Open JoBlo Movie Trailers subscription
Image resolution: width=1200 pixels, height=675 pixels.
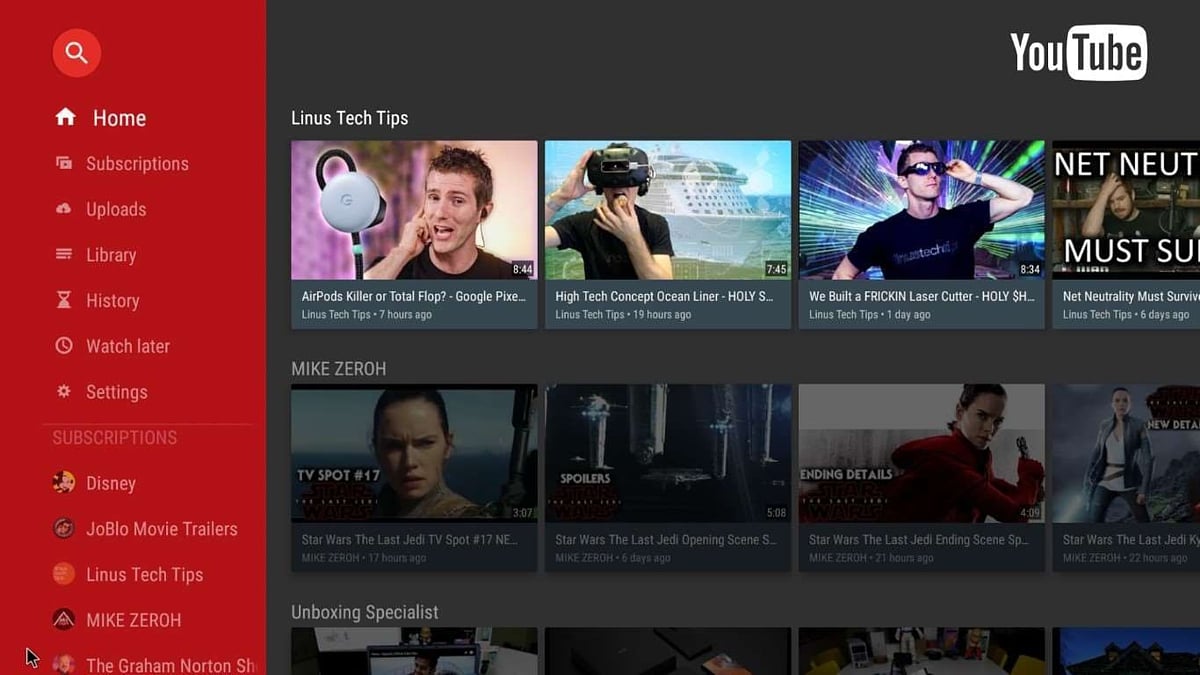coord(162,528)
